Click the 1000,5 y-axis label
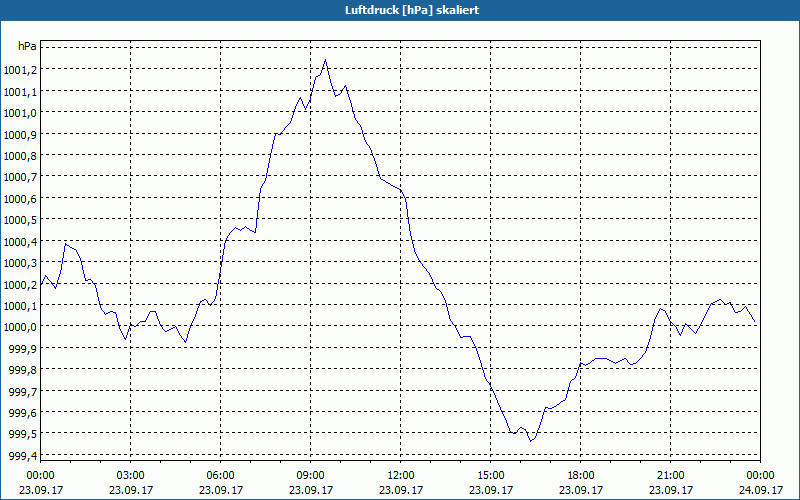The image size is (800, 500). [20, 220]
